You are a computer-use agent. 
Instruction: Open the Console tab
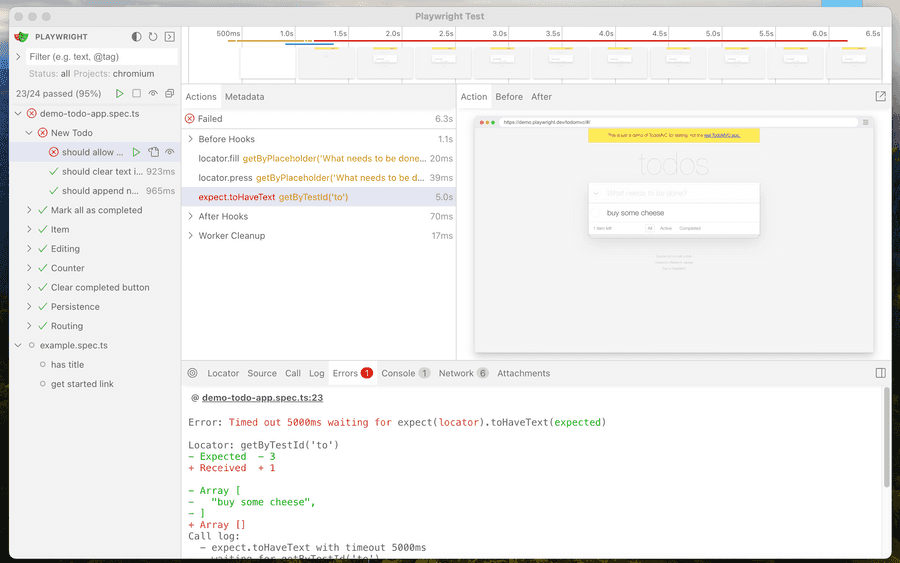pos(405,373)
